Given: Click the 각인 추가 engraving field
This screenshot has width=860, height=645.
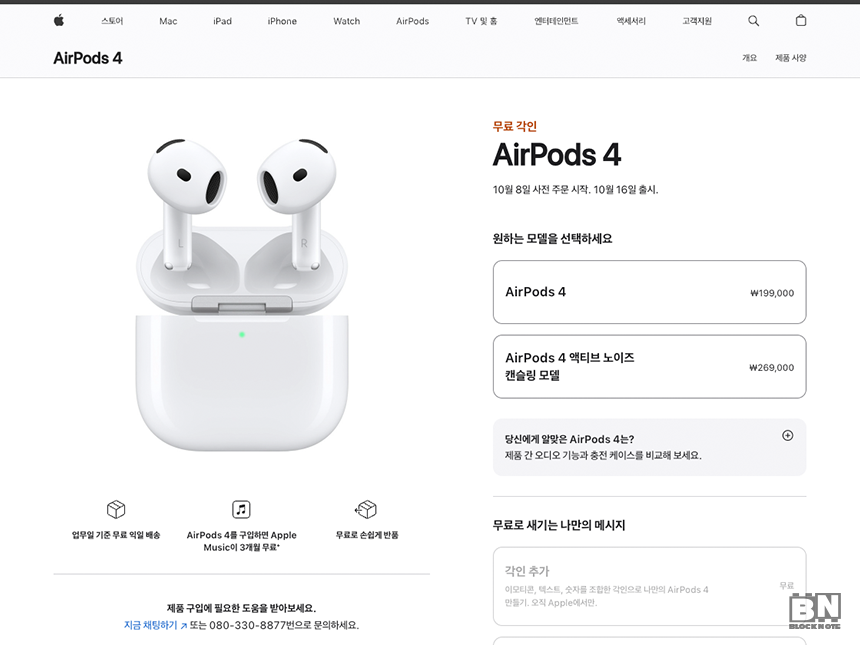Looking at the screenshot, I should pyautogui.click(x=649, y=586).
